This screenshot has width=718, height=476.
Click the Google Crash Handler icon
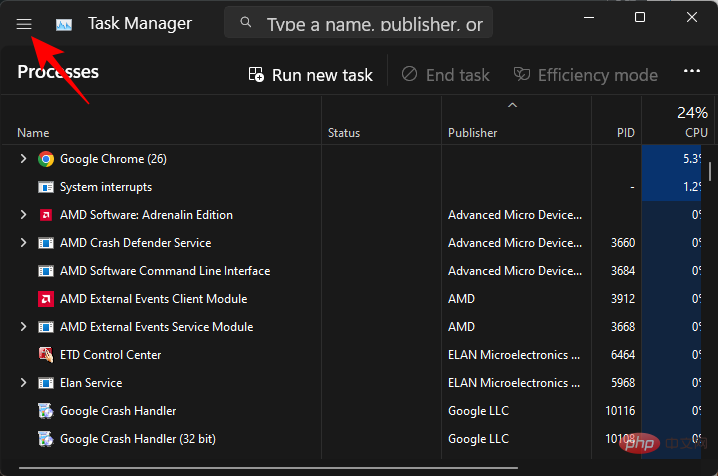tap(46, 411)
